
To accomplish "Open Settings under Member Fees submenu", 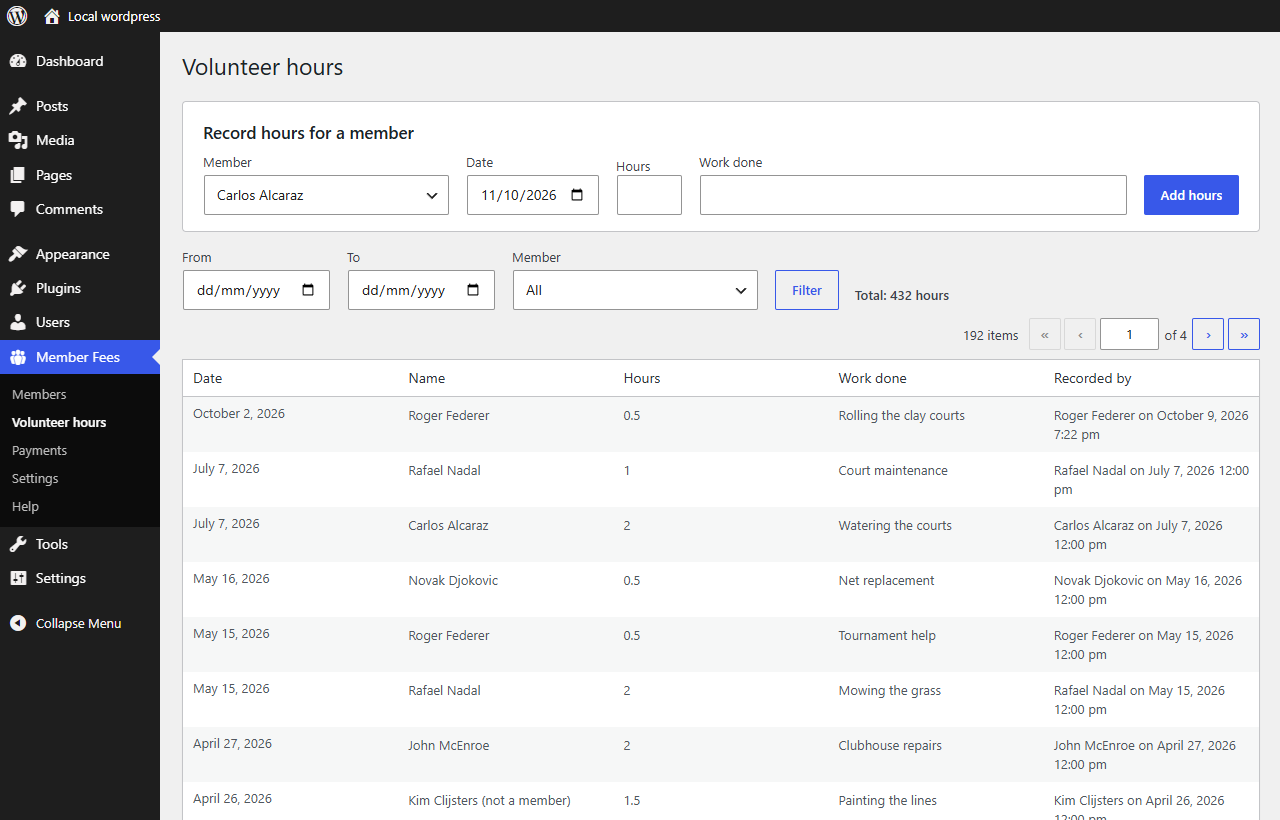I will [x=35, y=478].
